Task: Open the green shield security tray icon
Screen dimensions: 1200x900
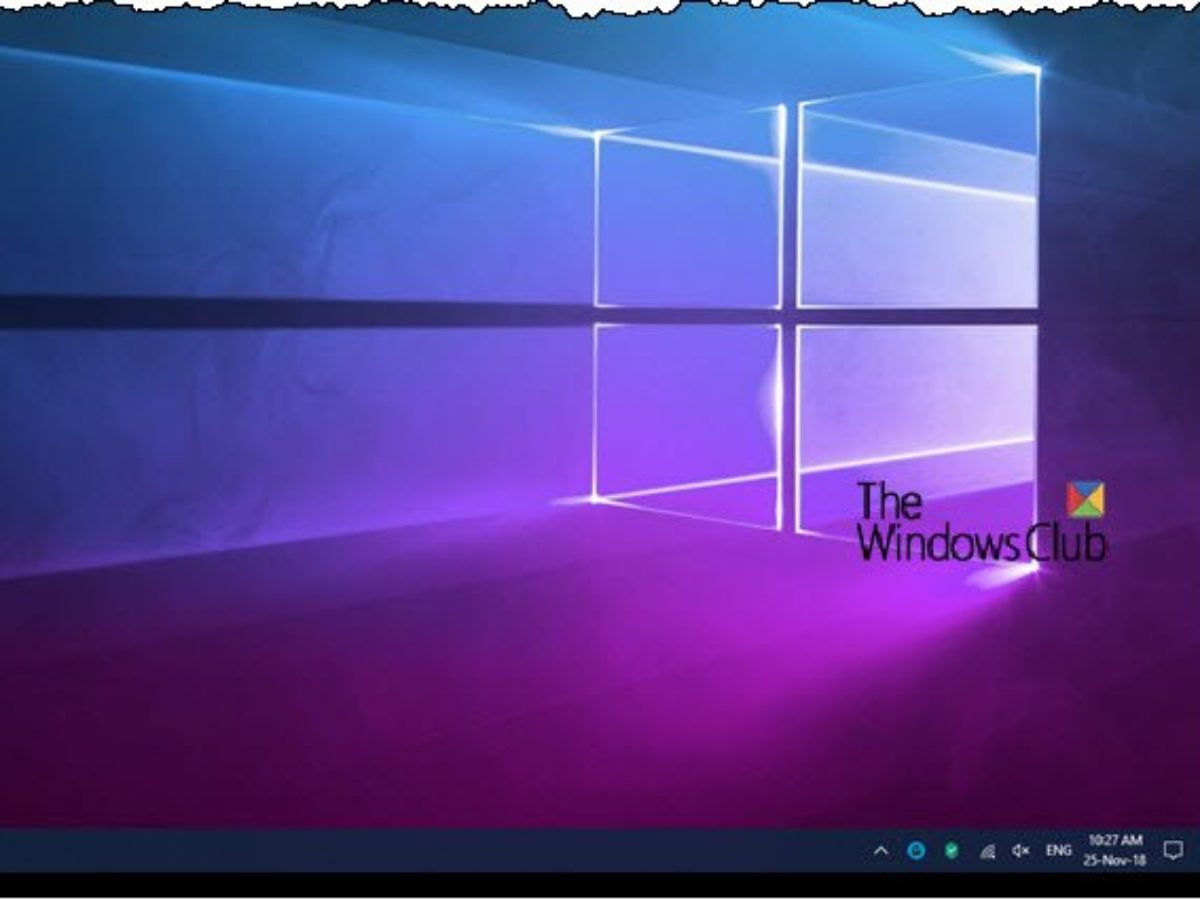Action: tap(951, 851)
